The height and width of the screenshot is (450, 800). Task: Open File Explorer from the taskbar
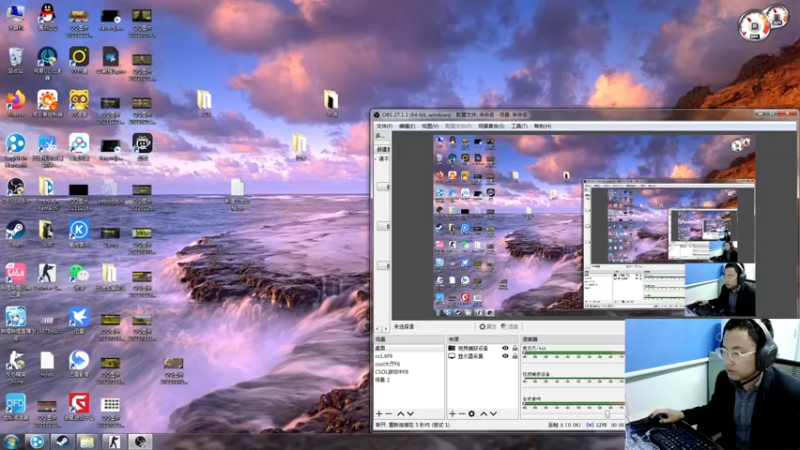click(87, 441)
